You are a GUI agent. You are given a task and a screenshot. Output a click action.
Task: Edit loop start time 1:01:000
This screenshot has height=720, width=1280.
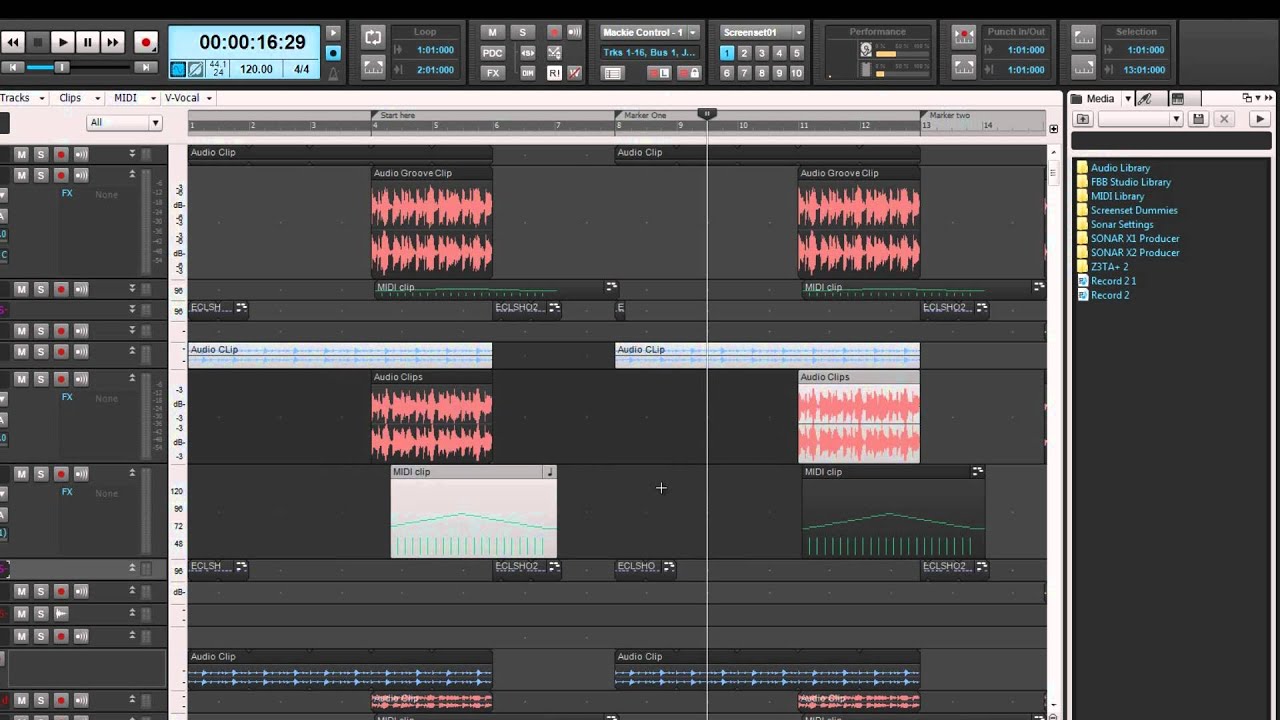(x=437, y=50)
